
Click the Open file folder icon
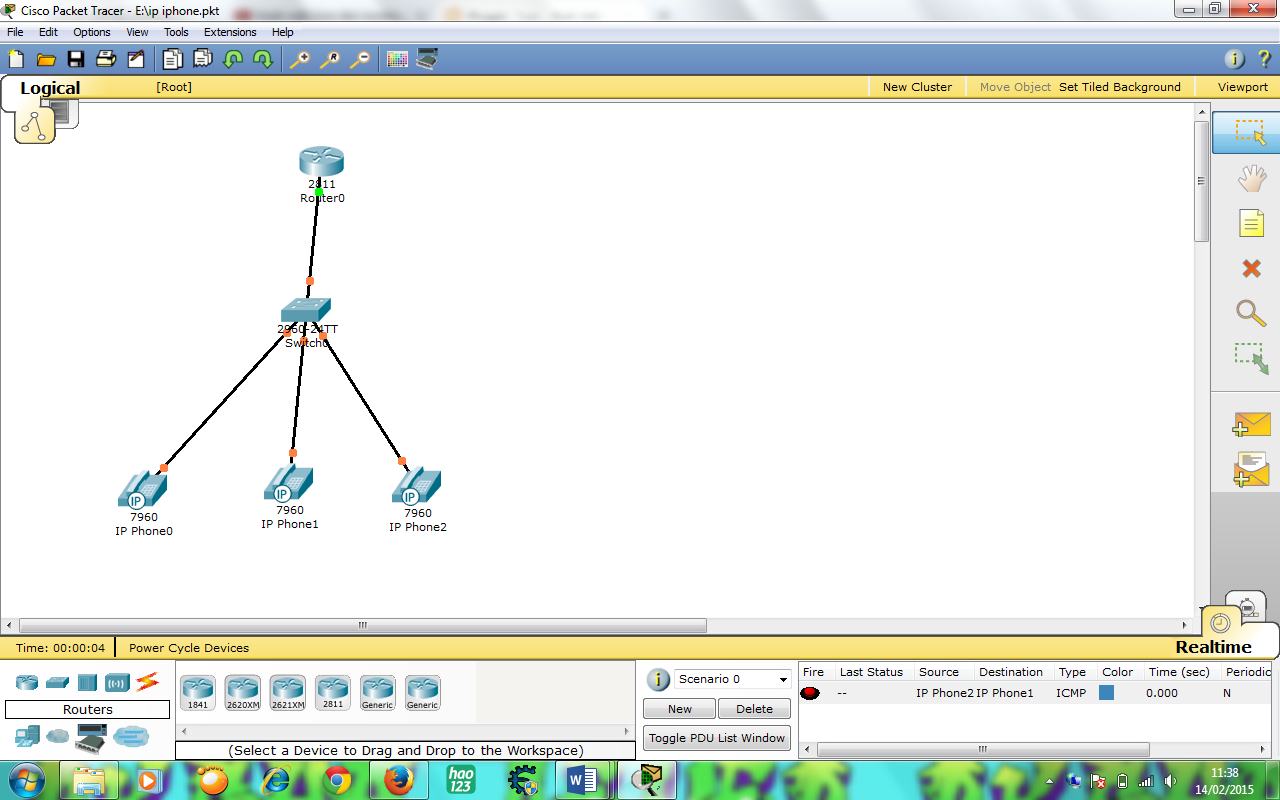[46, 59]
